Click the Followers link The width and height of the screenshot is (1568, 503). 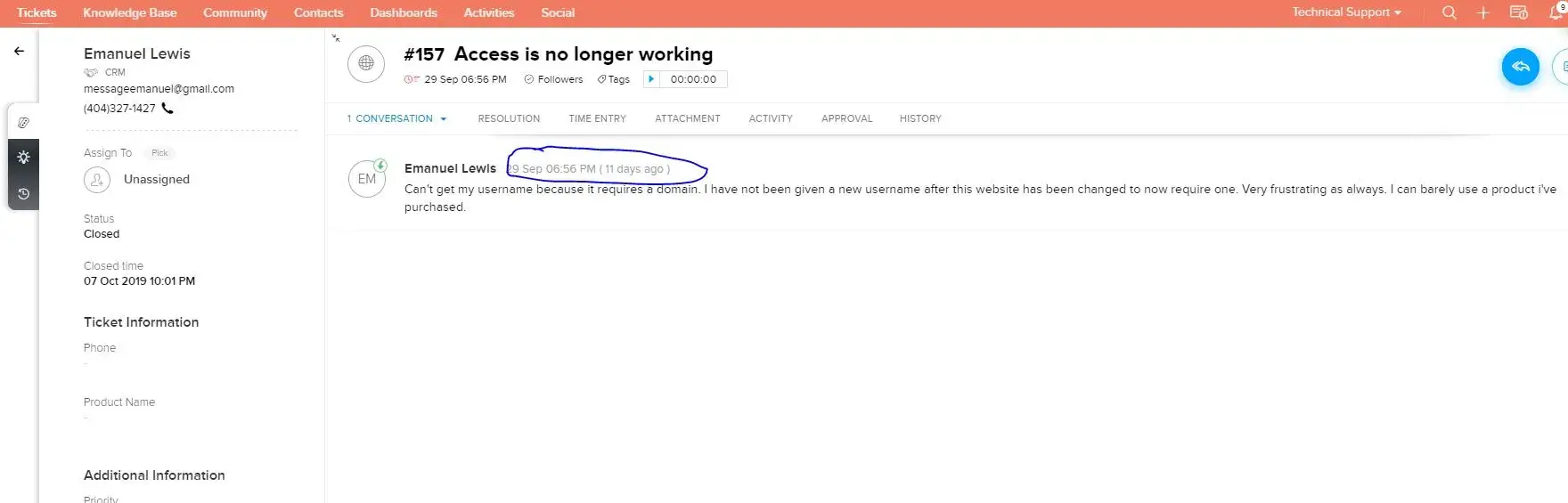click(x=554, y=79)
